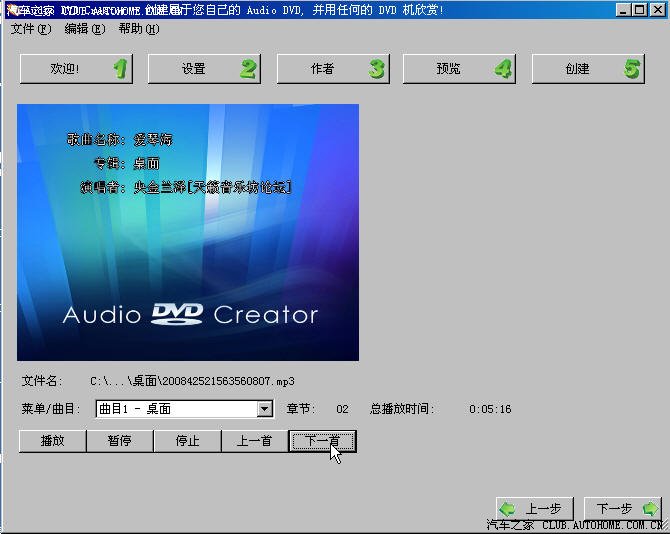Pause playback with 暂停 button
The height and width of the screenshot is (534, 670).
[119, 441]
